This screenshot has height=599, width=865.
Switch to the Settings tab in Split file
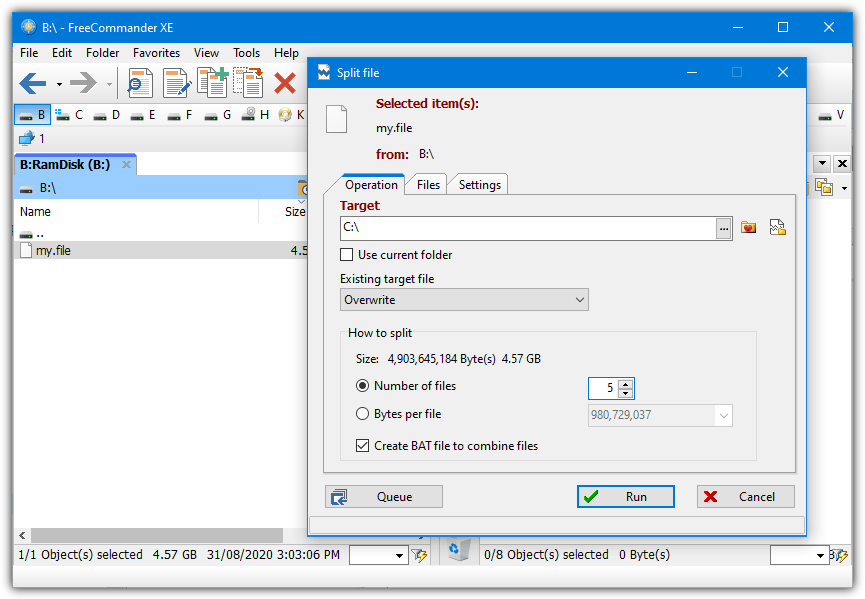tap(480, 185)
